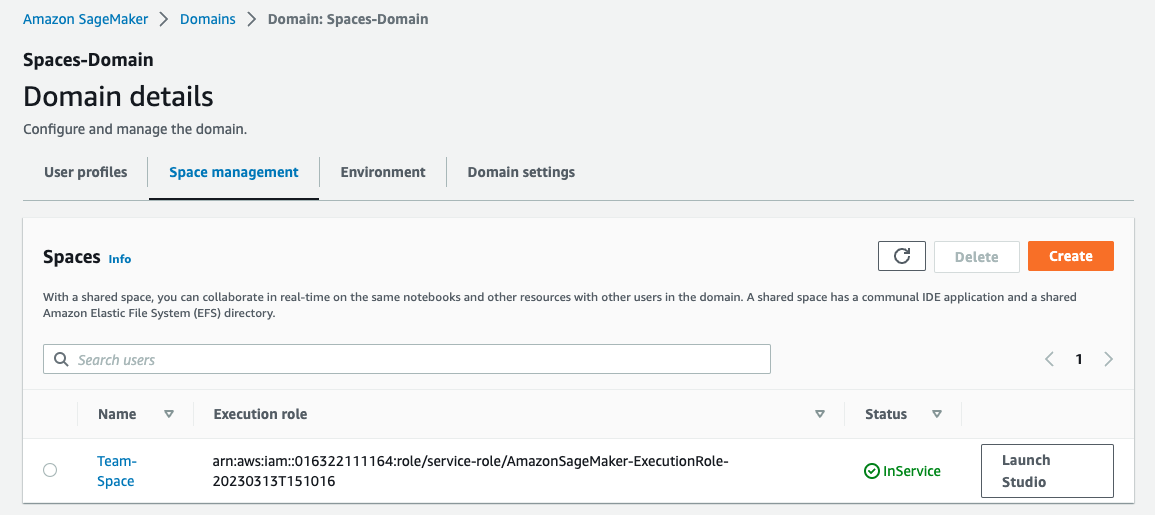1155x515 pixels.
Task: Select the Team-Space radio button
Action: click(x=50, y=470)
